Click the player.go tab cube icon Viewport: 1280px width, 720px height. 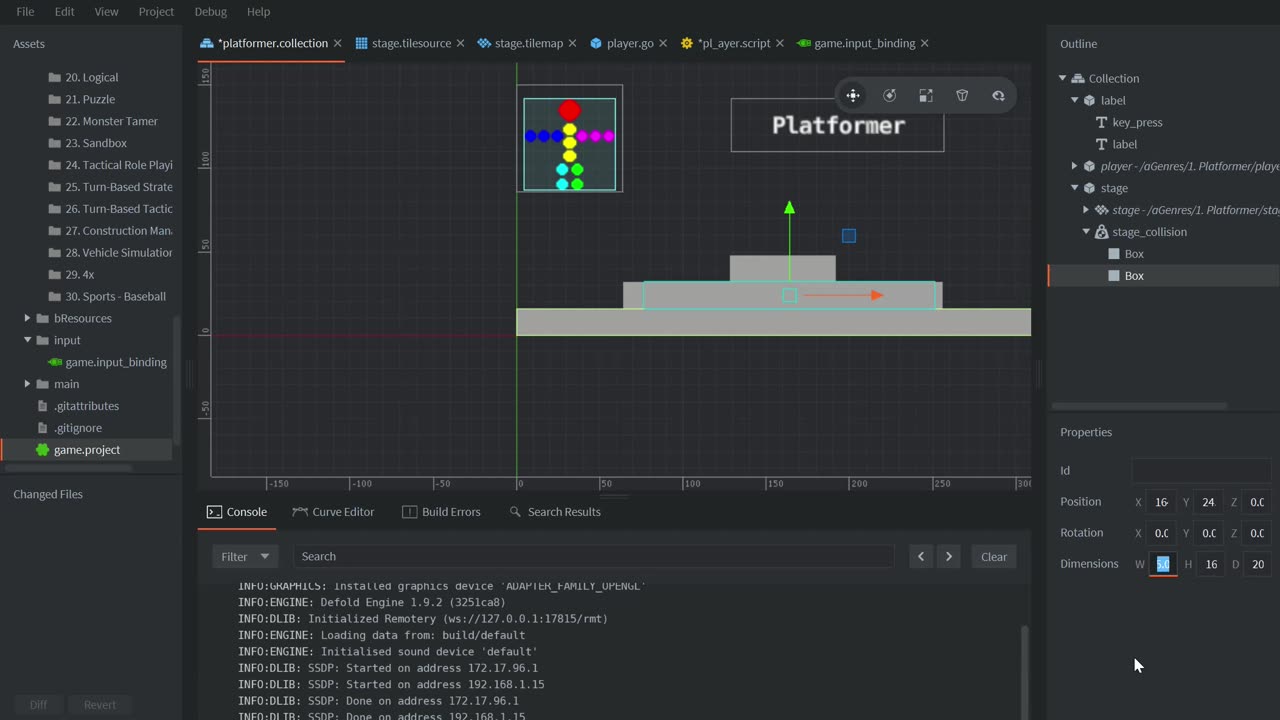596,43
